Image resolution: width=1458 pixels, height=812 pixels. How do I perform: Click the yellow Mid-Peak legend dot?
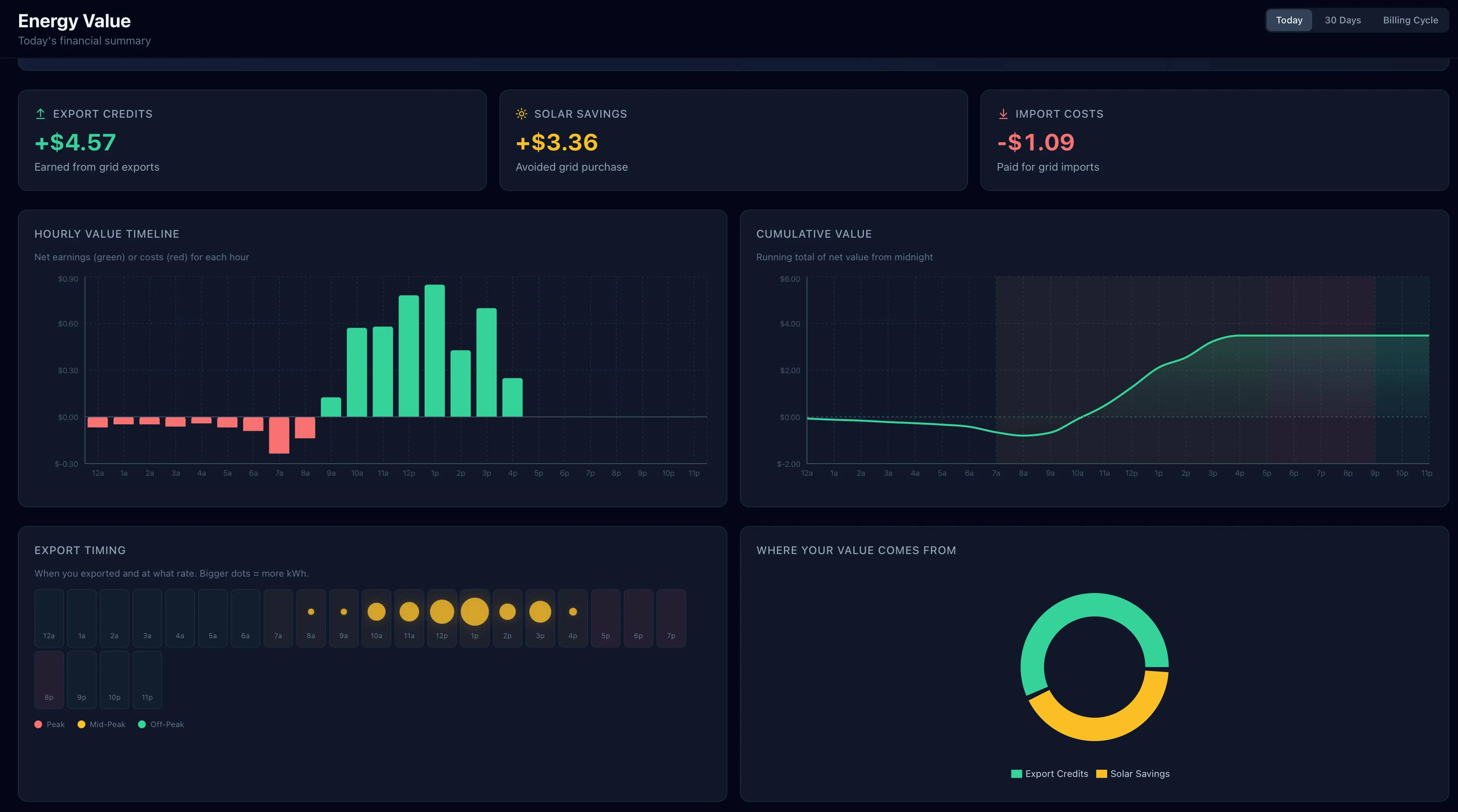pyautogui.click(x=81, y=724)
